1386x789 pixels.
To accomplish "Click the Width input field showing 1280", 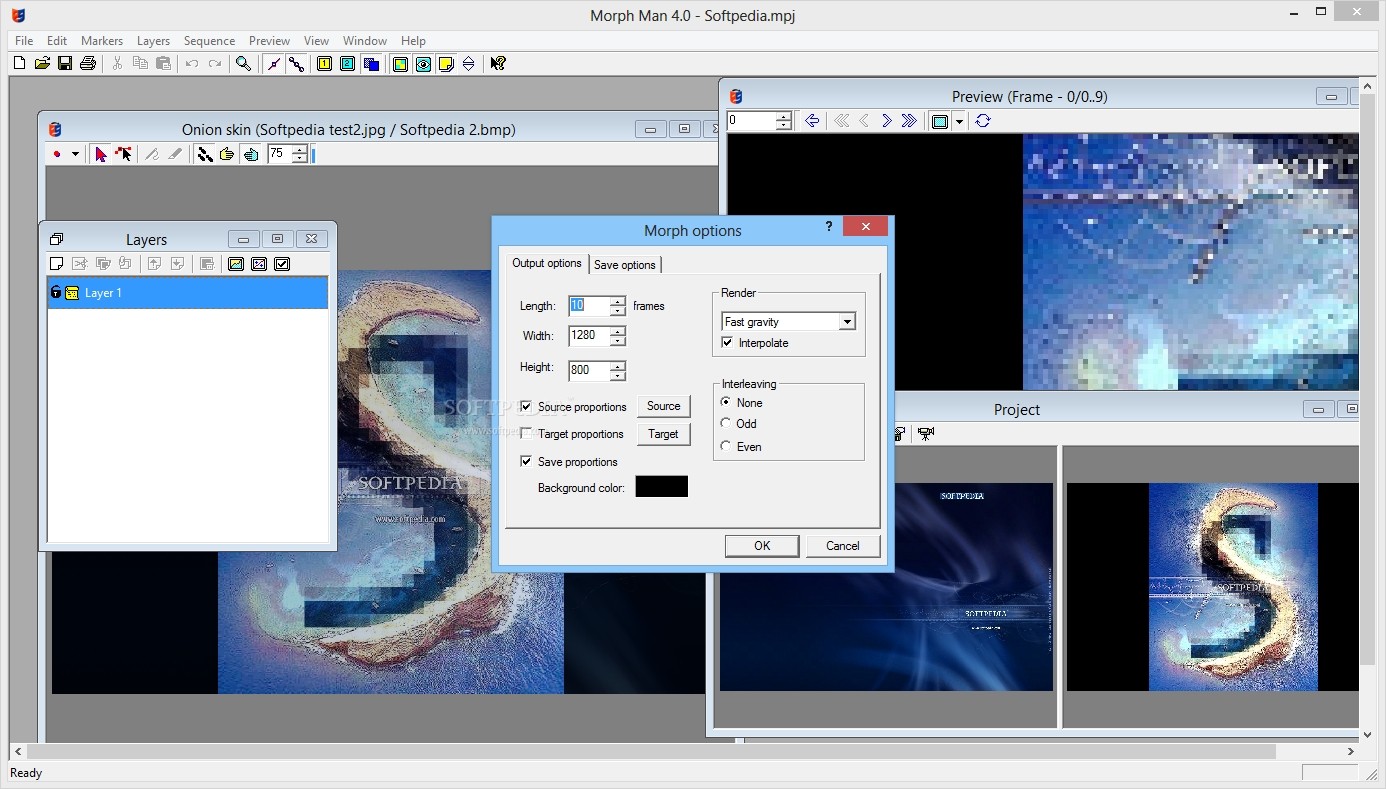I will pyautogui.click(x=589, y=337).
